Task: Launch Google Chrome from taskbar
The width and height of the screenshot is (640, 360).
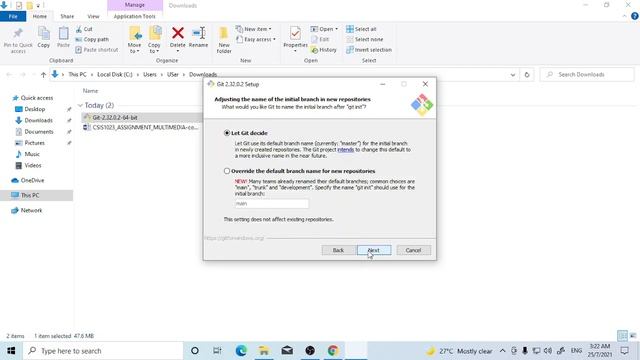Action: (333, 351)
